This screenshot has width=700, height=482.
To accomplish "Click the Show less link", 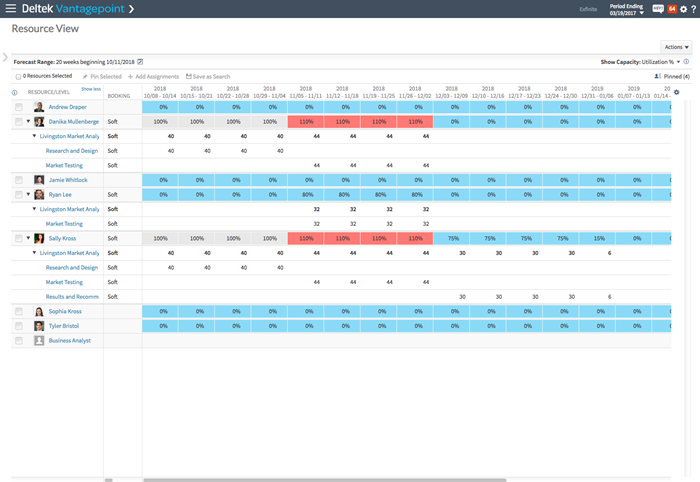I will (x=90, y=89).
